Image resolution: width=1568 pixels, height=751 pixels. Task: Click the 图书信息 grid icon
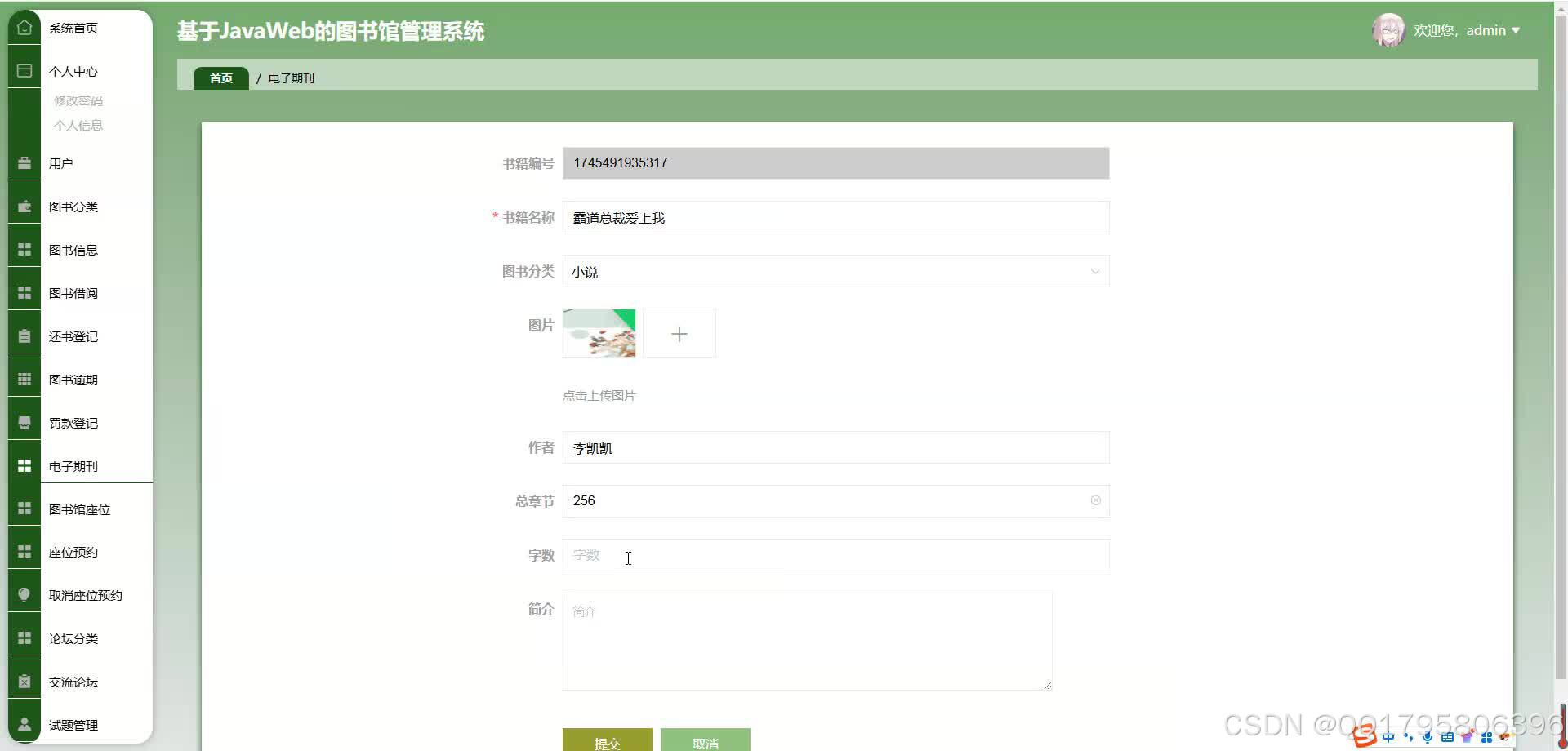pos(24,249)
